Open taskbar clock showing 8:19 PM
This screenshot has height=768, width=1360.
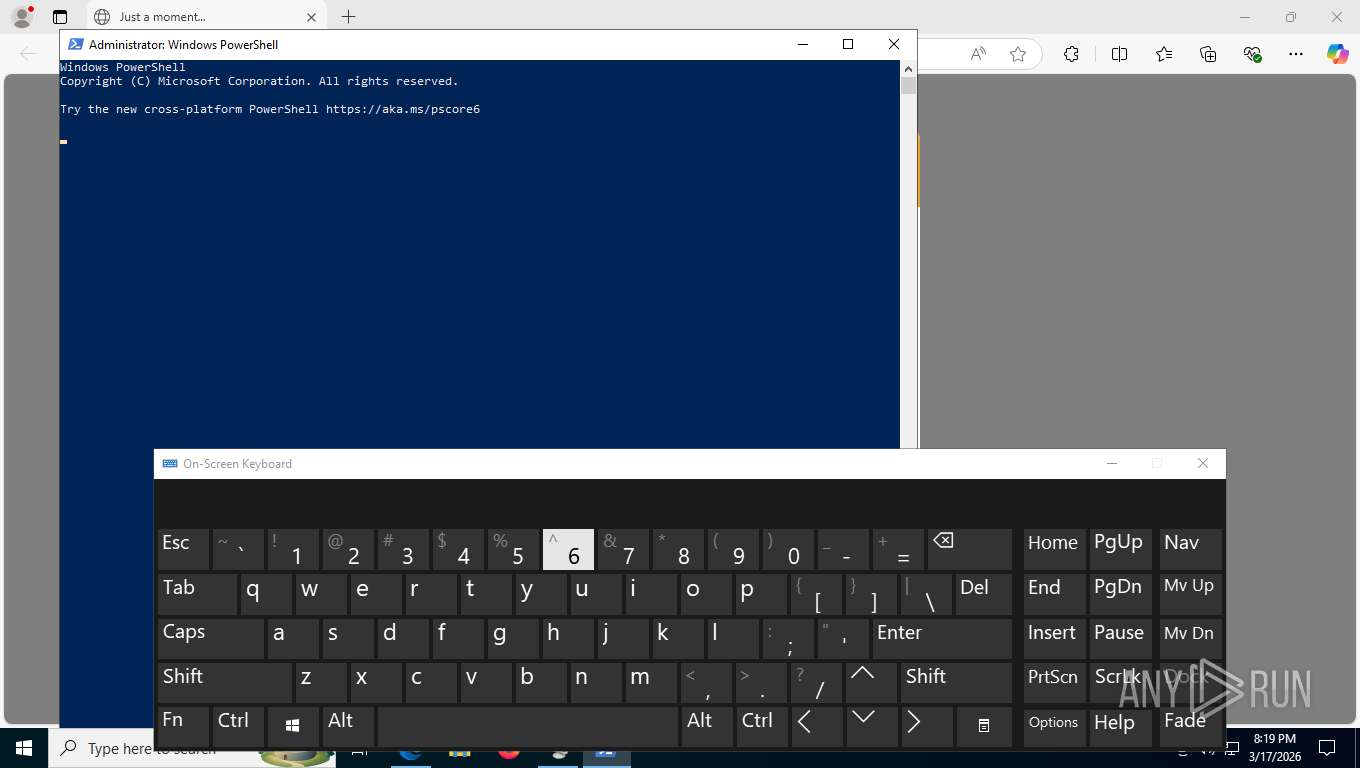[x=1274, y=748]
